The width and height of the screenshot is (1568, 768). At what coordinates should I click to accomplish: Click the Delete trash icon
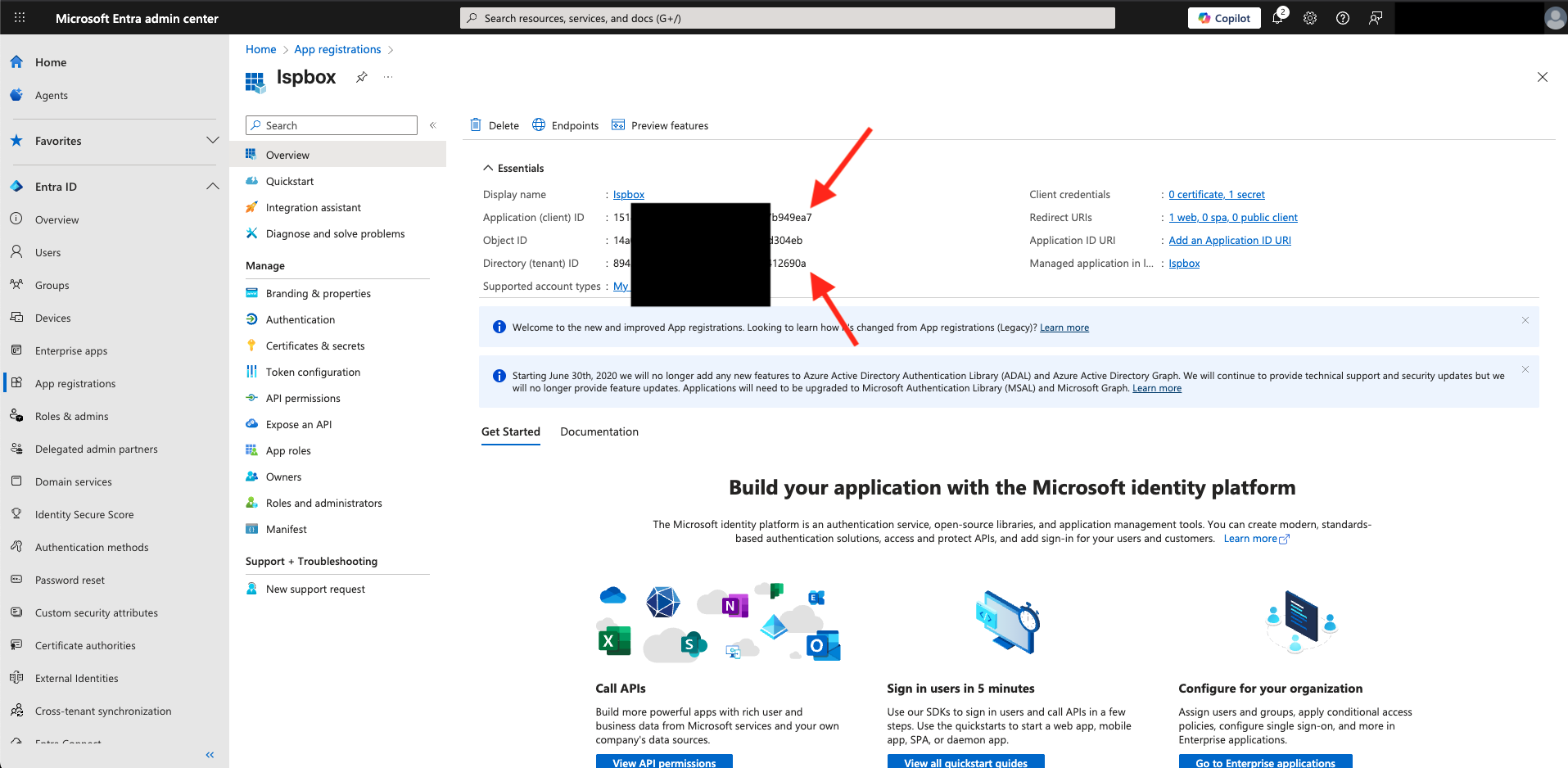(476, 125)
